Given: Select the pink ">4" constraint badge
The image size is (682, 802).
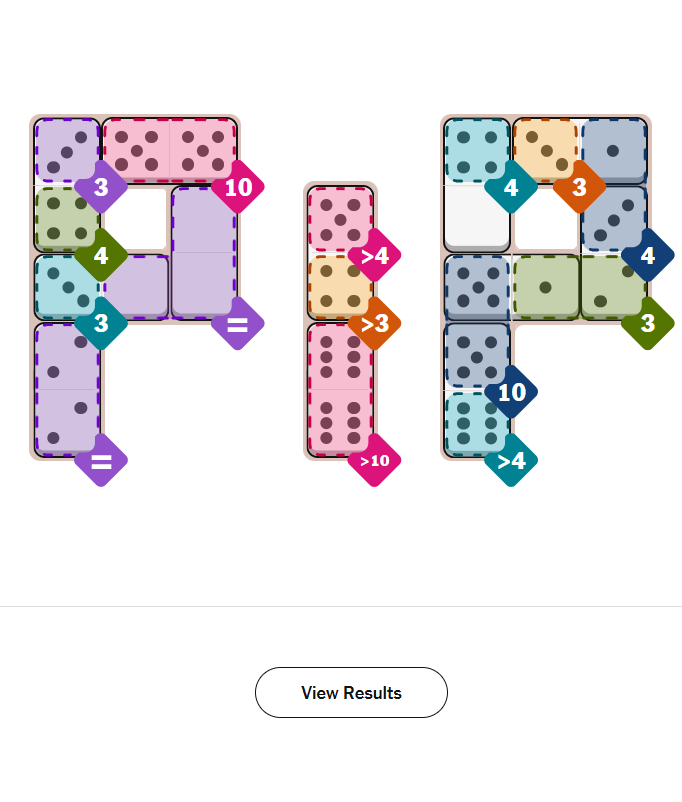Looking at the screenshot, I should point(374,255).
